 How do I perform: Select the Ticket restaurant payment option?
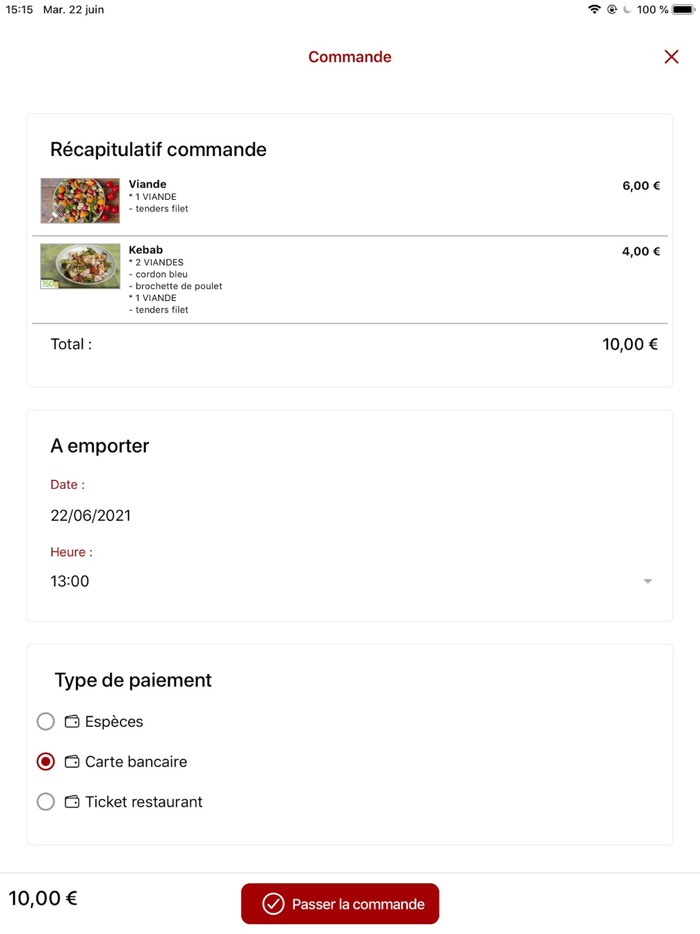[45, 801]
